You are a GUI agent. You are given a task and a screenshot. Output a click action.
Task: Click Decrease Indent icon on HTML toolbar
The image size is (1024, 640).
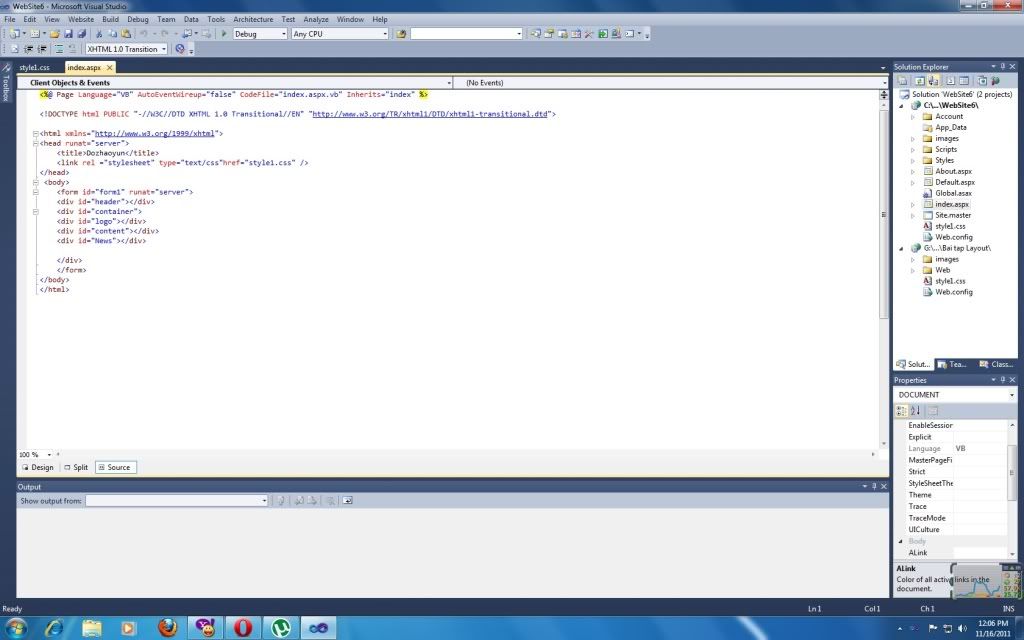point(29,49)
